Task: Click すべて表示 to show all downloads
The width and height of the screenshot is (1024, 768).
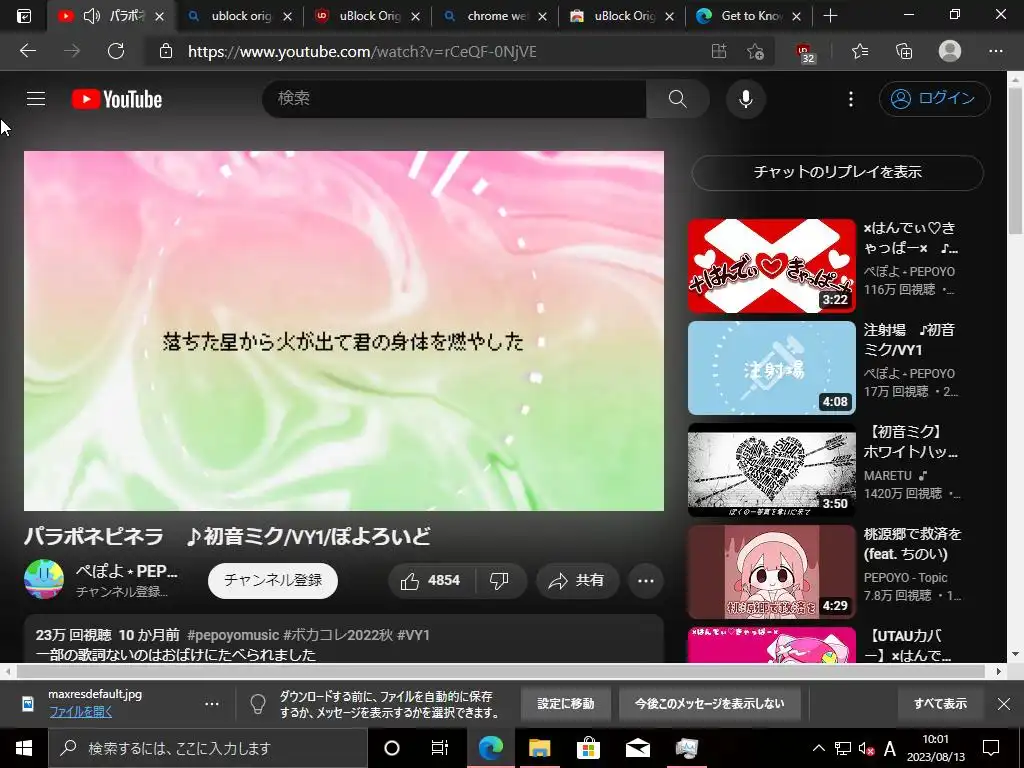Action: (x=940, y=704)
